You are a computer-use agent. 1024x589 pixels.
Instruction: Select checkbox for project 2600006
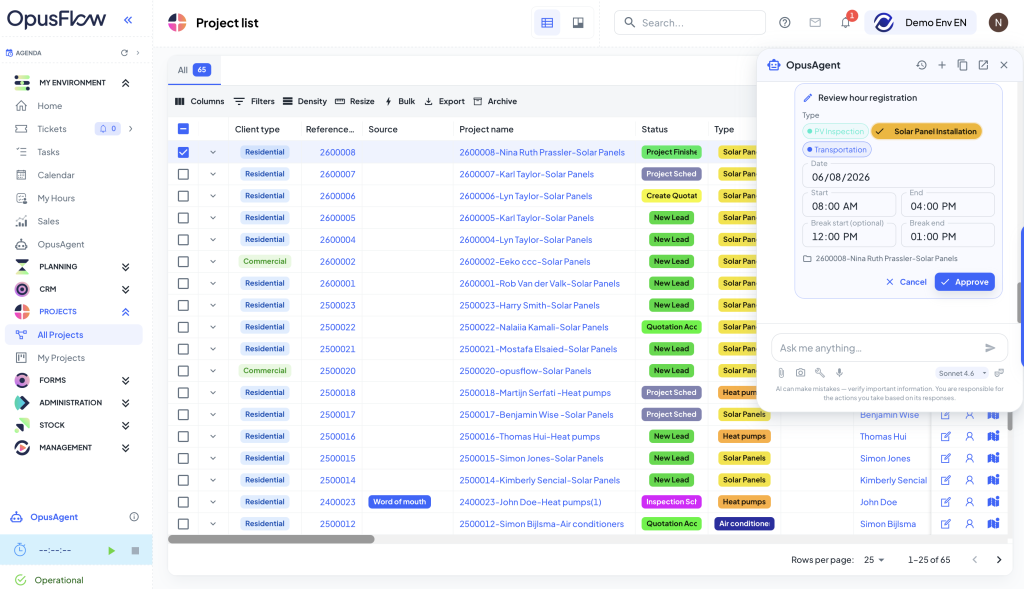point(184,196)
